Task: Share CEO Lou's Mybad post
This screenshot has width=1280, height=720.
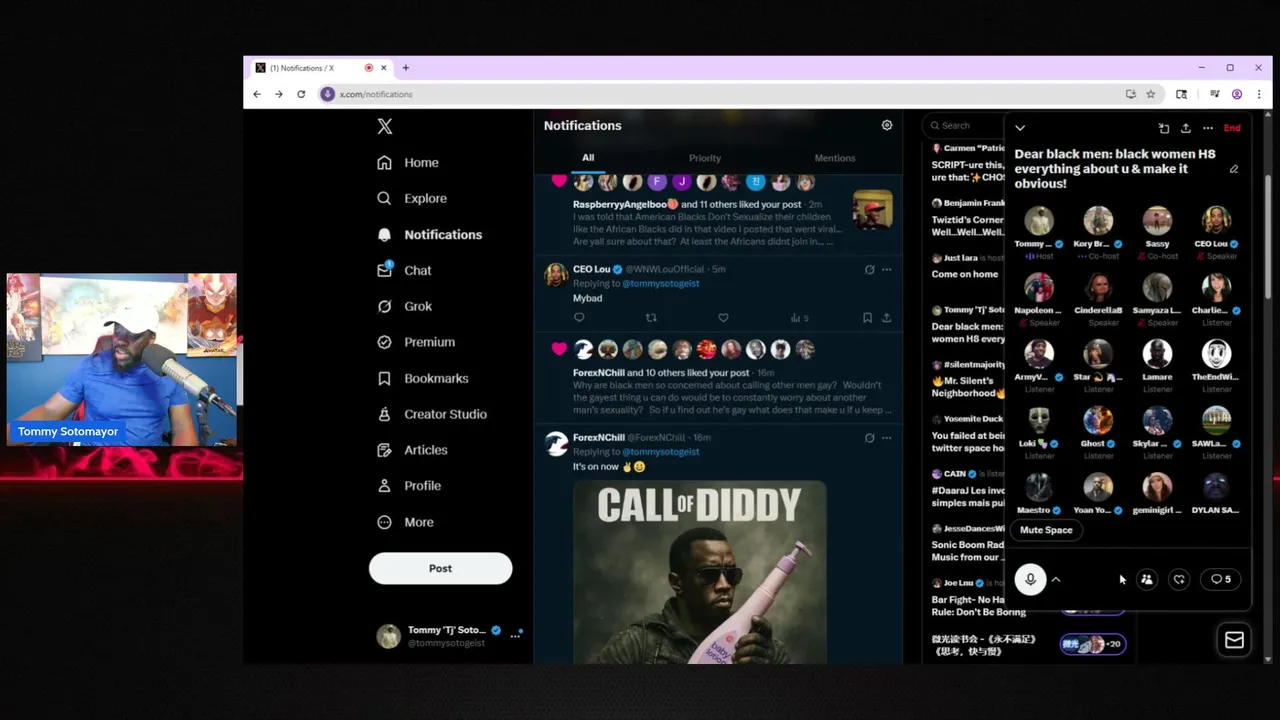Action: tap(886, 318)
